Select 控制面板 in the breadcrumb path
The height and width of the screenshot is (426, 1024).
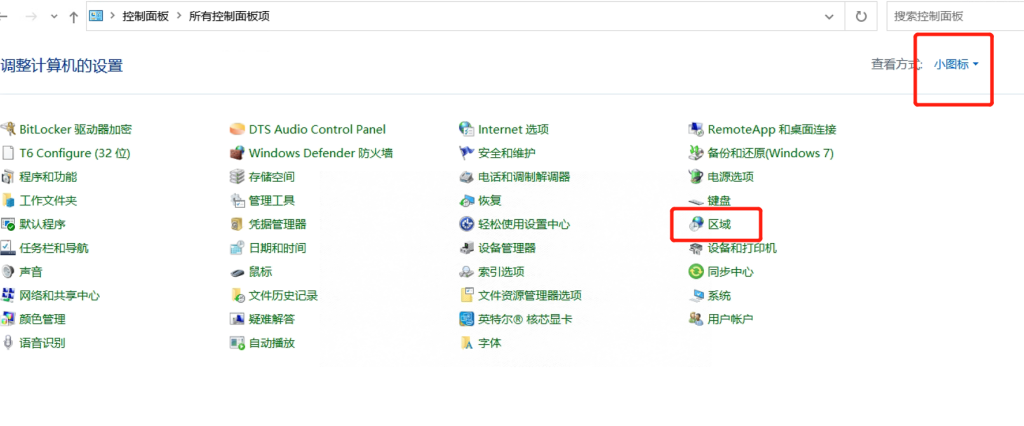click(145, 16)
